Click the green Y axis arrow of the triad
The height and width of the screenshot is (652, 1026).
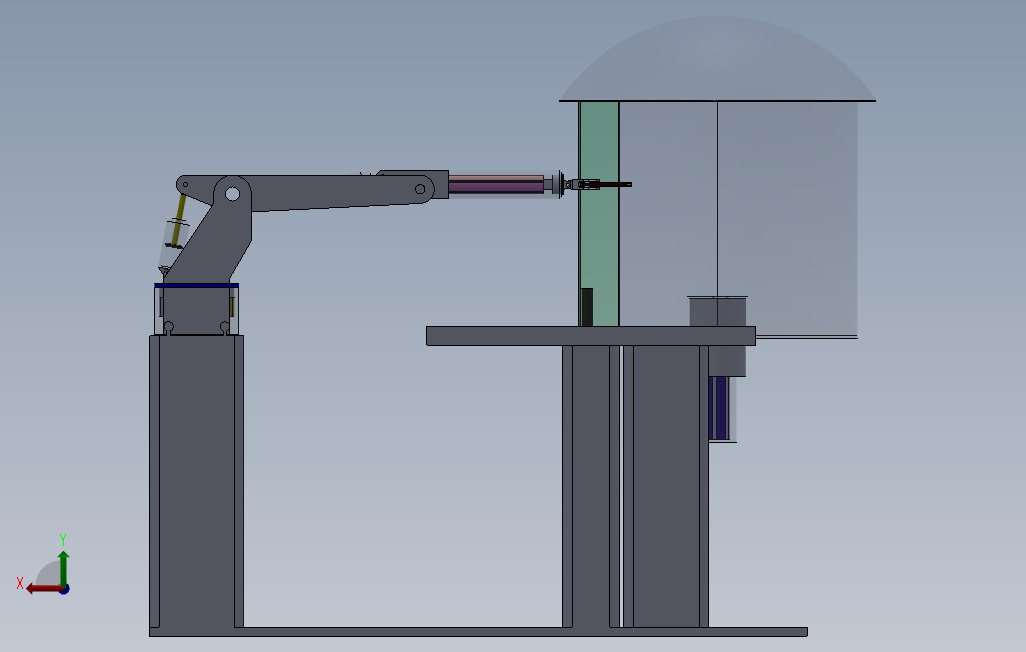tap(63, 568)
